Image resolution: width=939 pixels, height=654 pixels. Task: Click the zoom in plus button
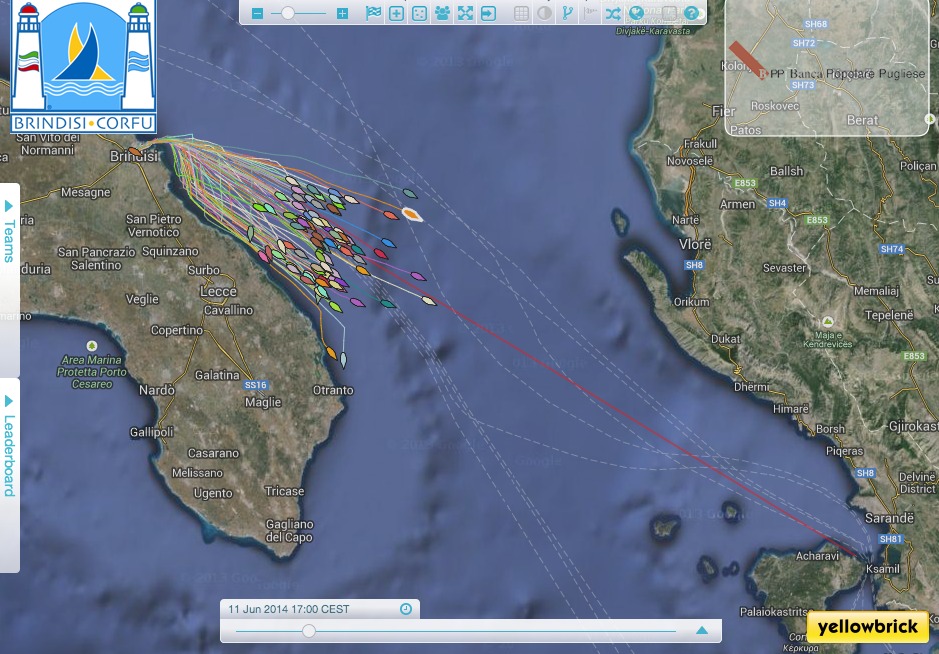point(343,13)
